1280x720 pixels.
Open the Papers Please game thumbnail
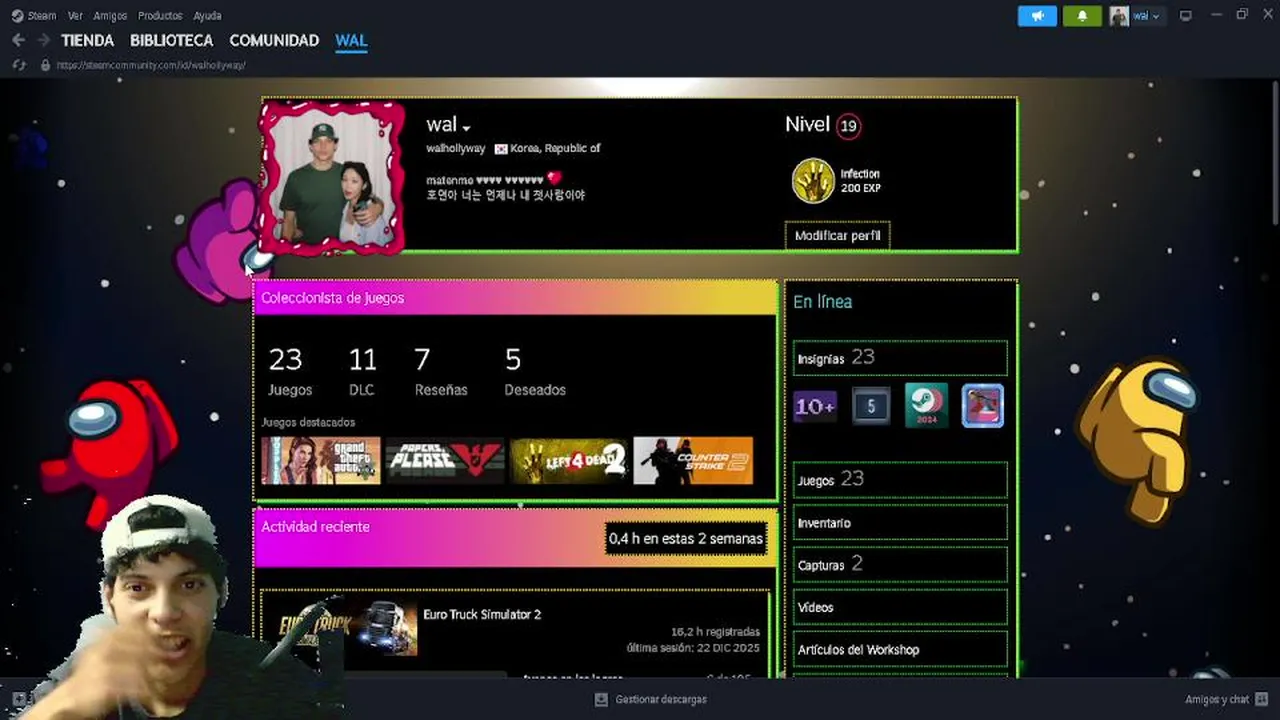pos(445,461)
